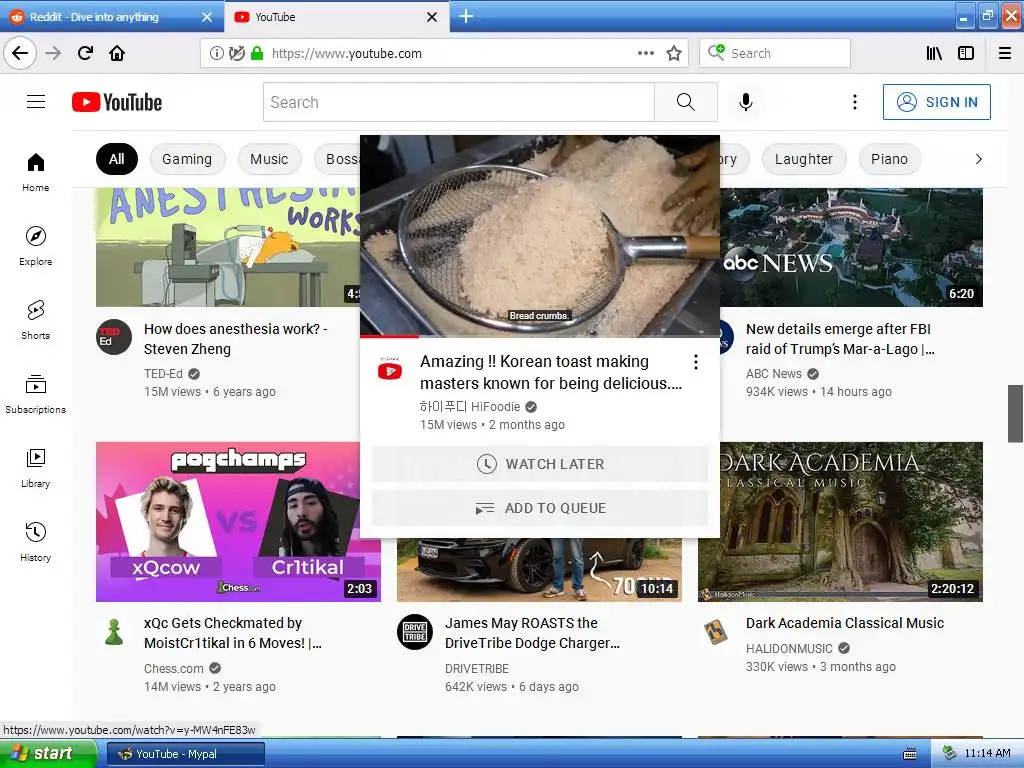Open How does anesthesia work video title
This screenshot has height=768, width=1024.
click(236, 339)
